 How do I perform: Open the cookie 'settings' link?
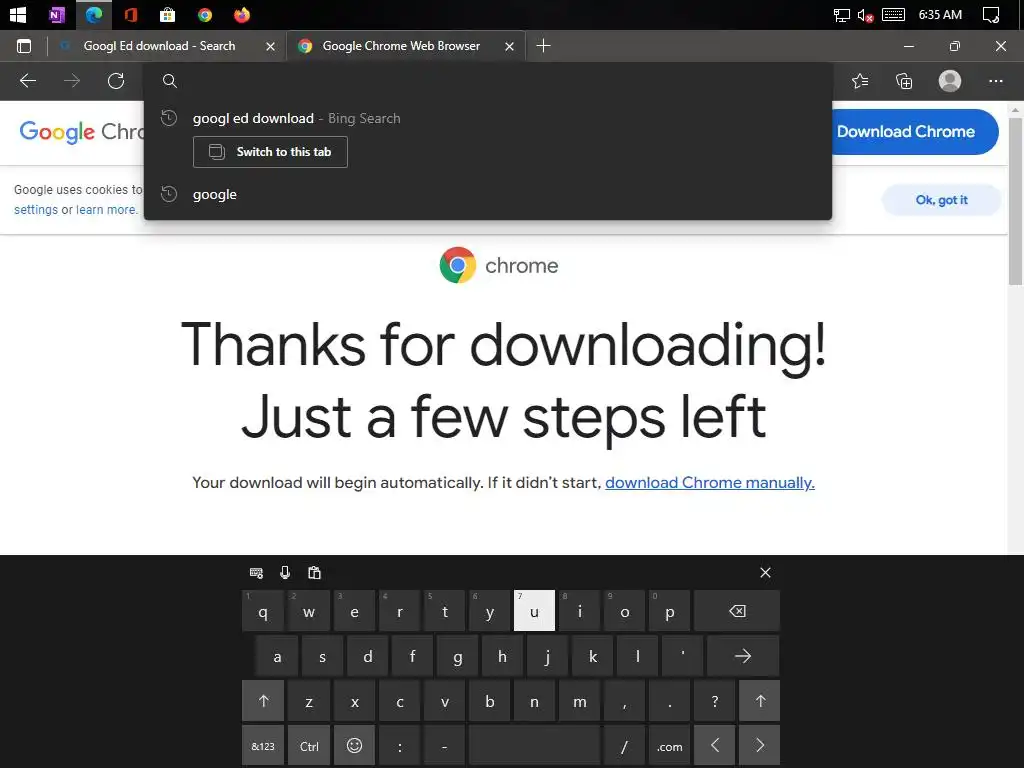pos(36,210)
